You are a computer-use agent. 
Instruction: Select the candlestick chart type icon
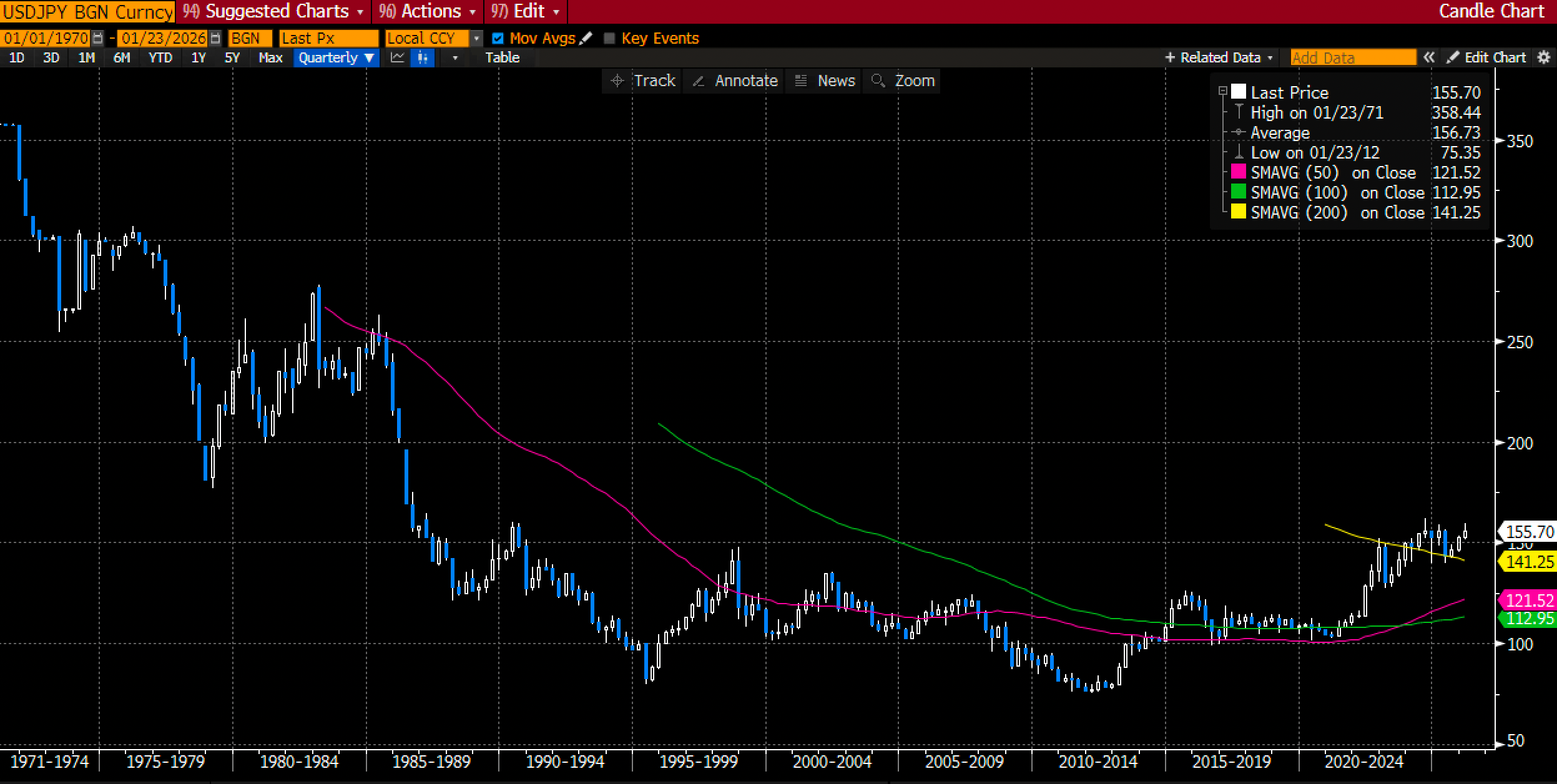[423, 58]
